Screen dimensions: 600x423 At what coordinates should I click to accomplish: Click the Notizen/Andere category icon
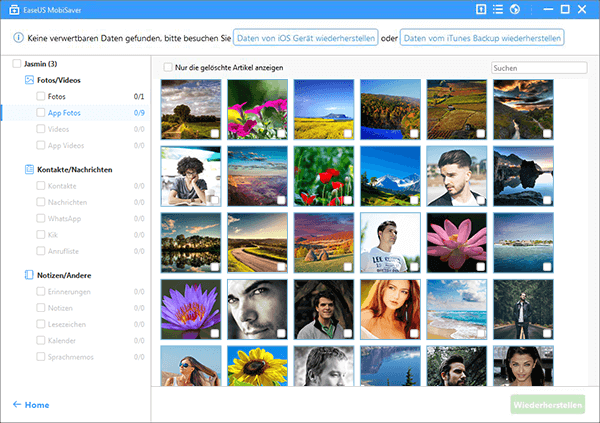(x=28, y=274)
